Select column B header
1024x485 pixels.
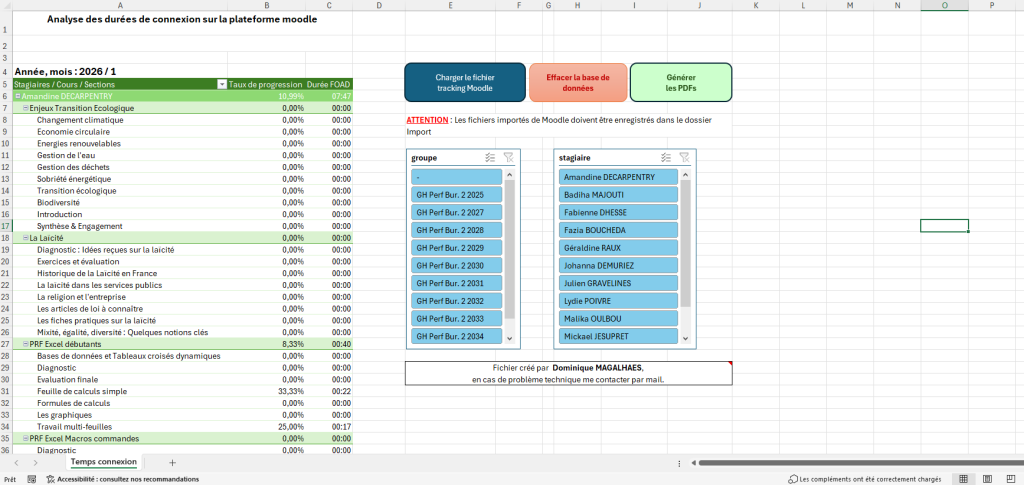click(x=266, y=5)
